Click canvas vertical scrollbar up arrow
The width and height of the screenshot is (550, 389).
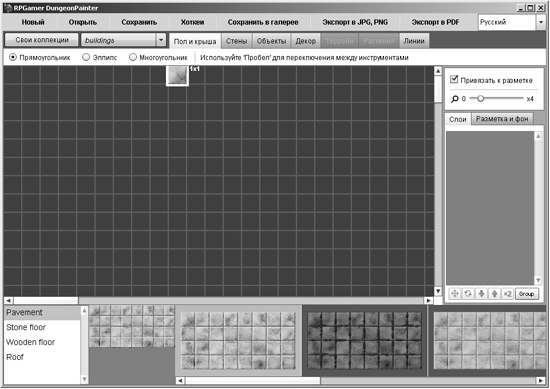(438, 71)
